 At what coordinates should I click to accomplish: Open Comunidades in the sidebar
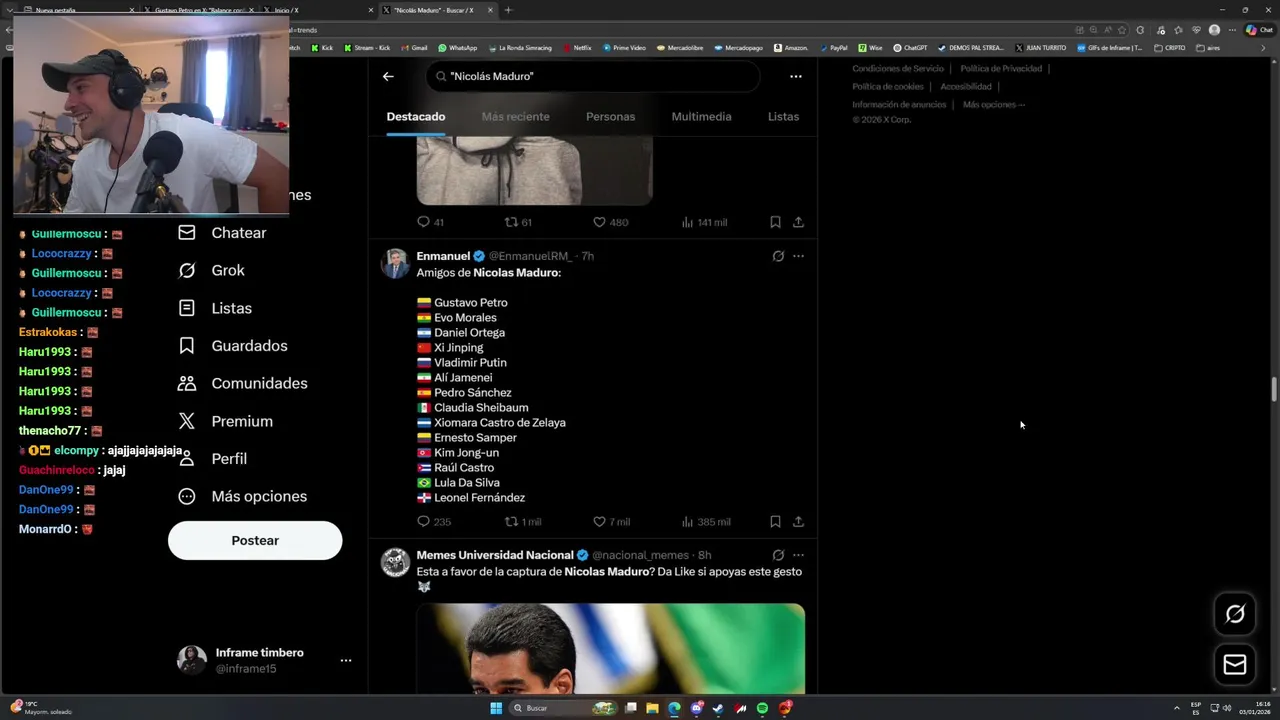(243, 384)
